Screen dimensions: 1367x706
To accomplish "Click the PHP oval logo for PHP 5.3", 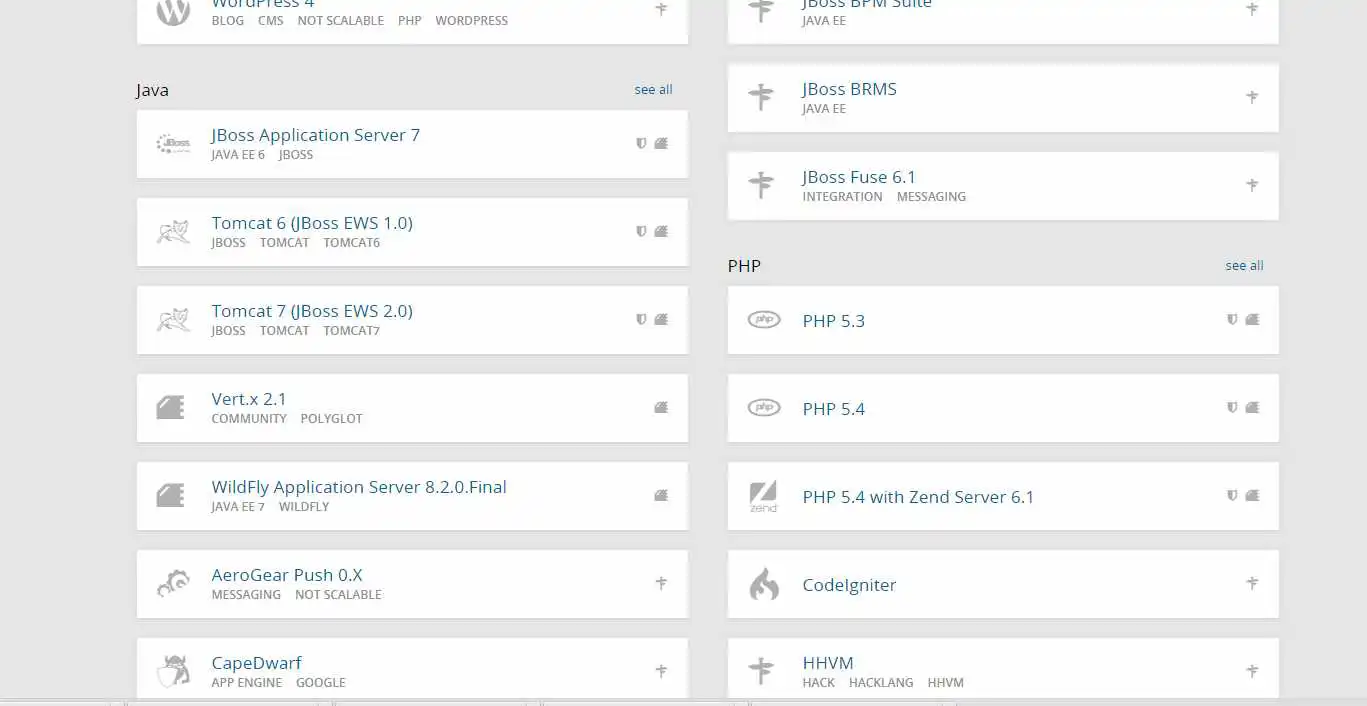I will (x=764, y=320).
